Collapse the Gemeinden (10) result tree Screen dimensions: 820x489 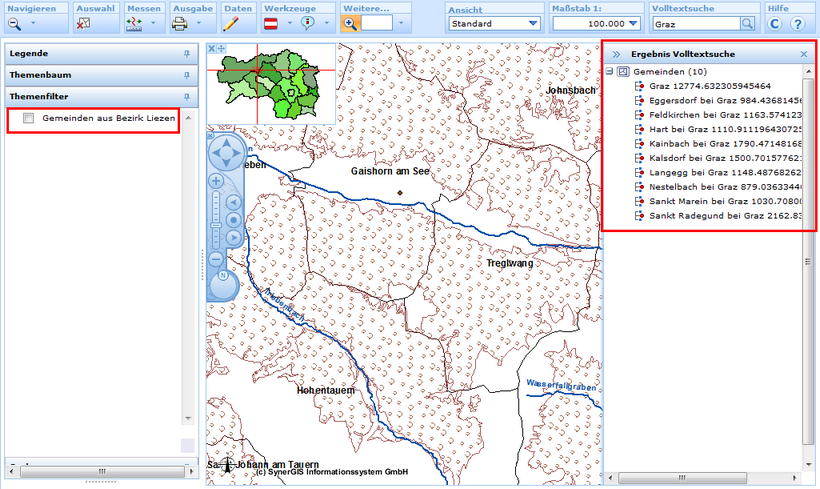(609, 72)
